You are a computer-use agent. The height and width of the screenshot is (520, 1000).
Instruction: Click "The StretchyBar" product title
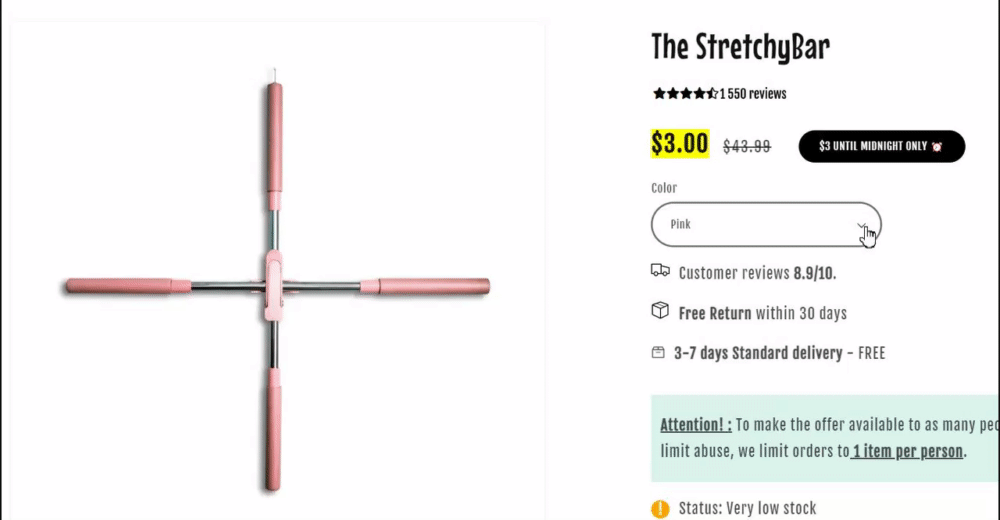(x=740, y=47)
